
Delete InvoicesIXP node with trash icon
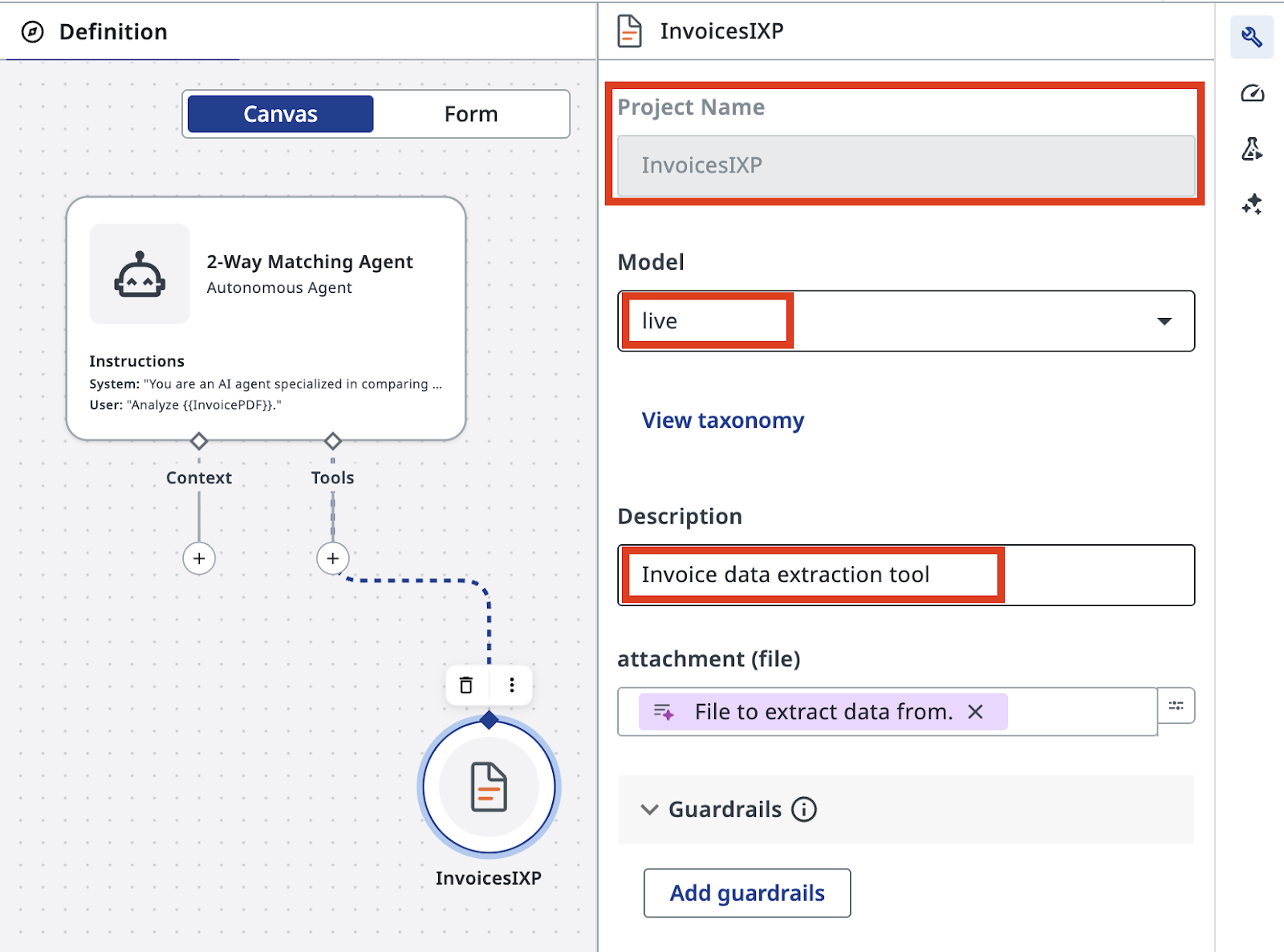[466, 685]
